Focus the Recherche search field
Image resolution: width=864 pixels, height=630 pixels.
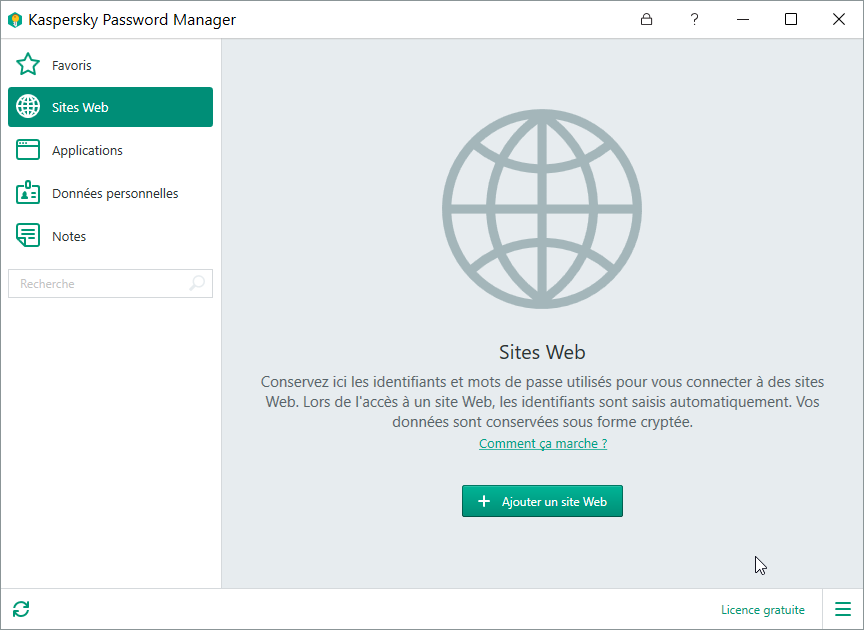pyautogui.click(x=110, y=283)
